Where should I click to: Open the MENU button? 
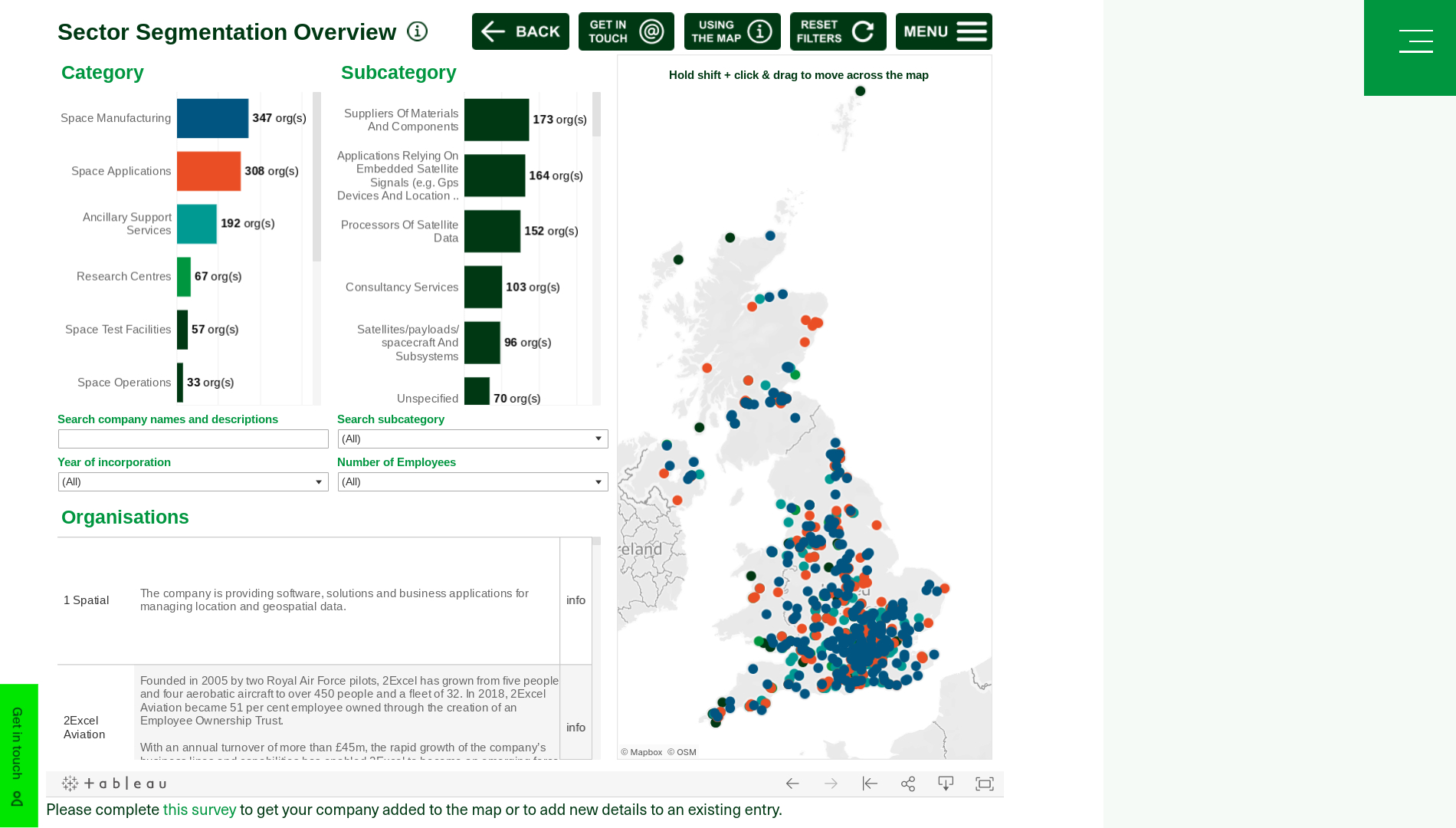tap(943, 31)
